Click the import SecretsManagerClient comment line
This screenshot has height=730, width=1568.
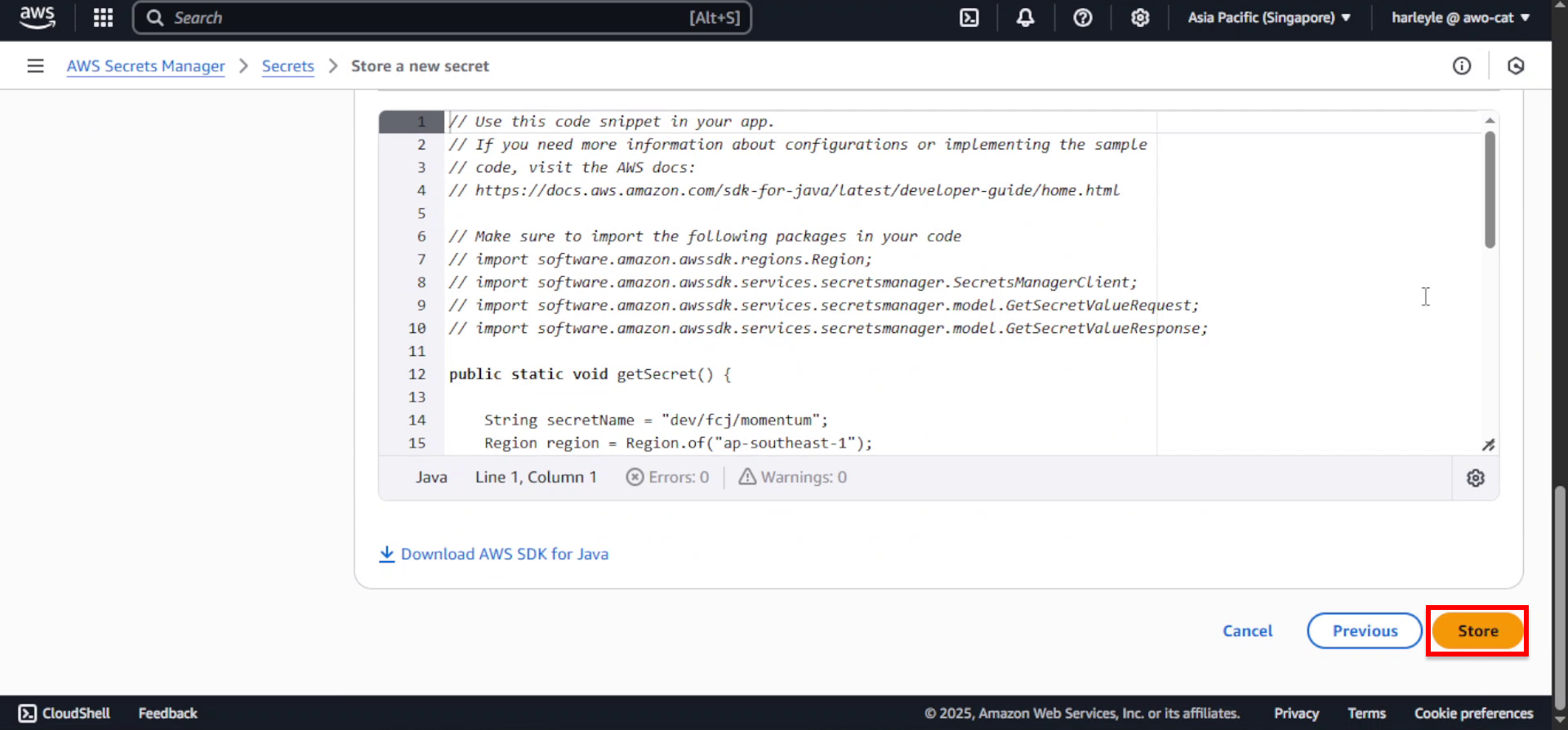[792, 282]
